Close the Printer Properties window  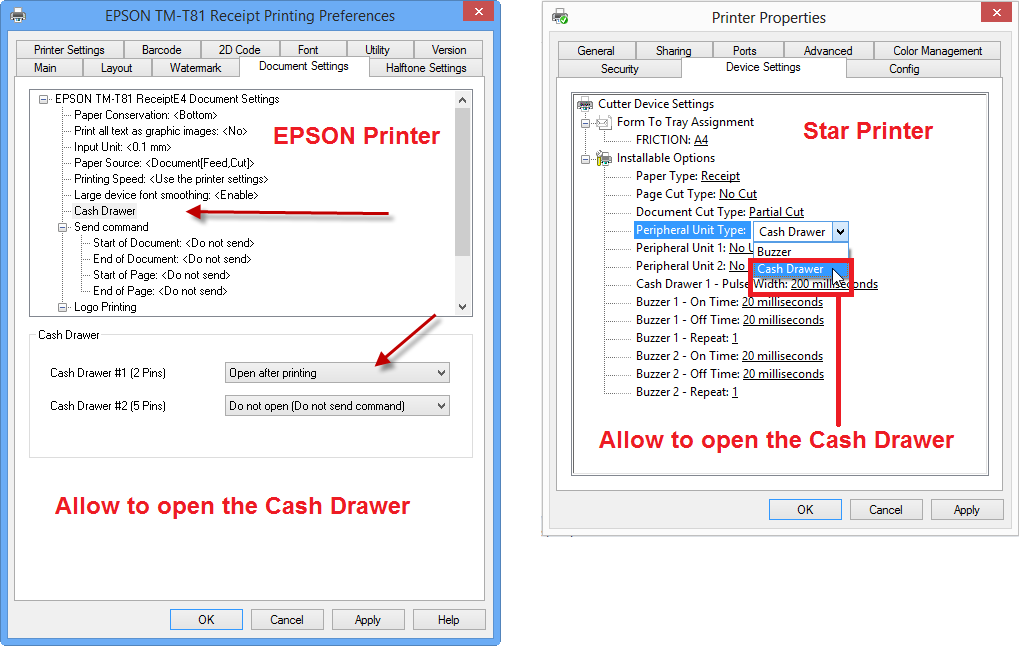click(x=997, y=12)
